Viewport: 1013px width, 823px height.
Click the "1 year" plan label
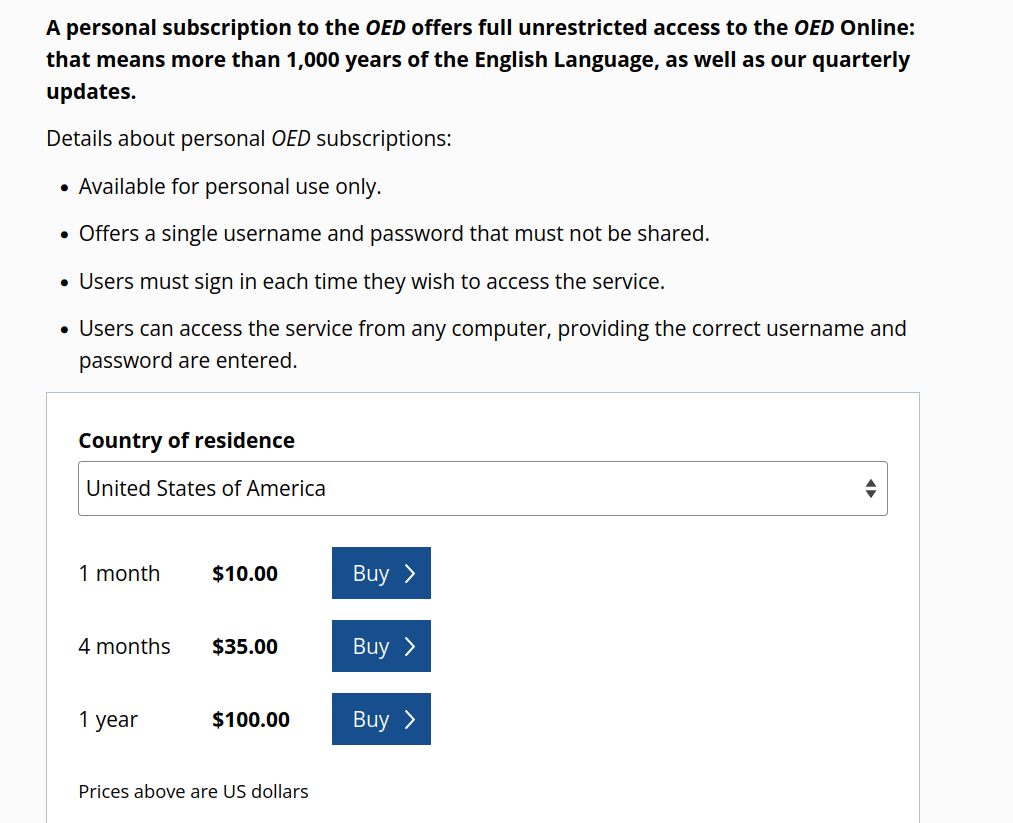click(108, 720)
